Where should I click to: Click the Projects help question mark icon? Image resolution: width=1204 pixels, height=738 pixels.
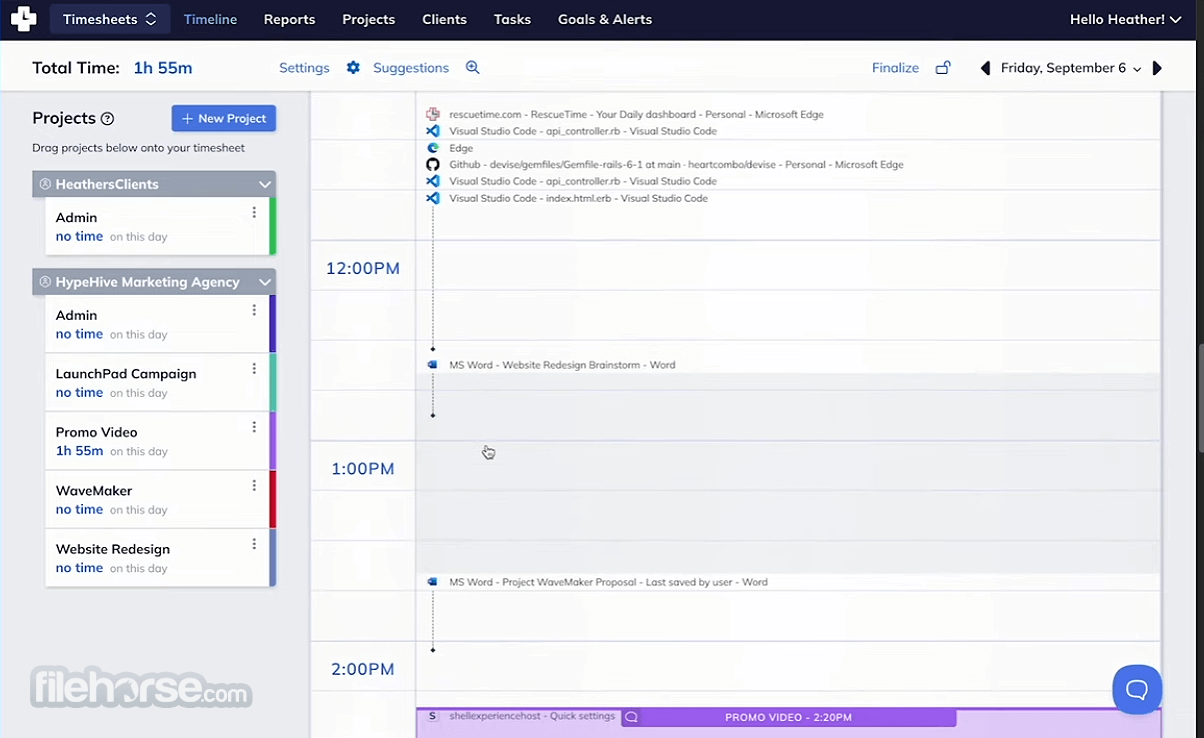coord(108,119)
